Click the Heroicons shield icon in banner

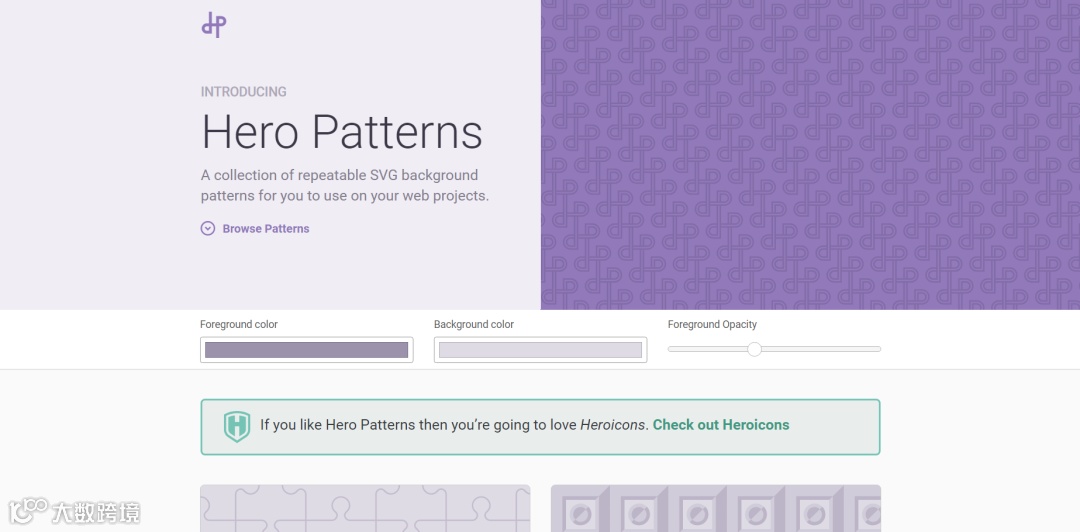point(237,427)
